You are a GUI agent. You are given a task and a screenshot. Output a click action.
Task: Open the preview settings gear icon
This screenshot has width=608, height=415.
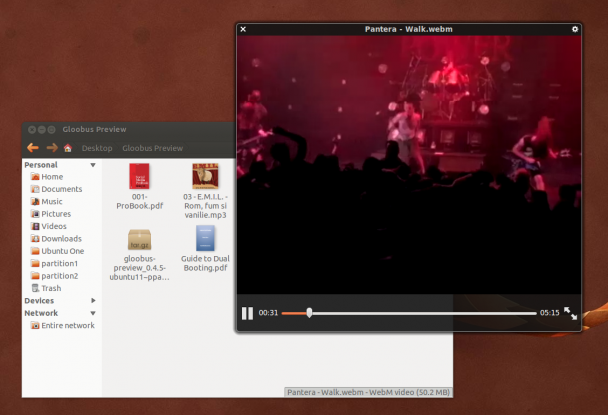pos(575,29)
